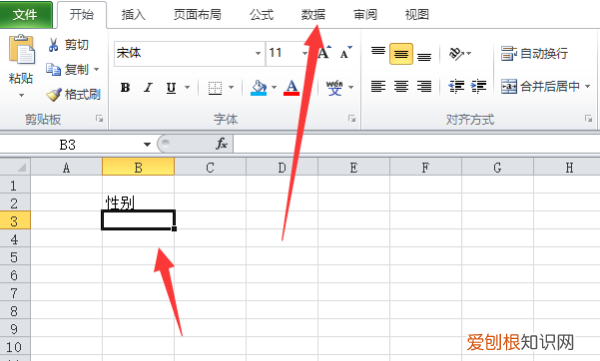
Task: Open merge and center dropdown arrow
Action: tap(587, 87)
